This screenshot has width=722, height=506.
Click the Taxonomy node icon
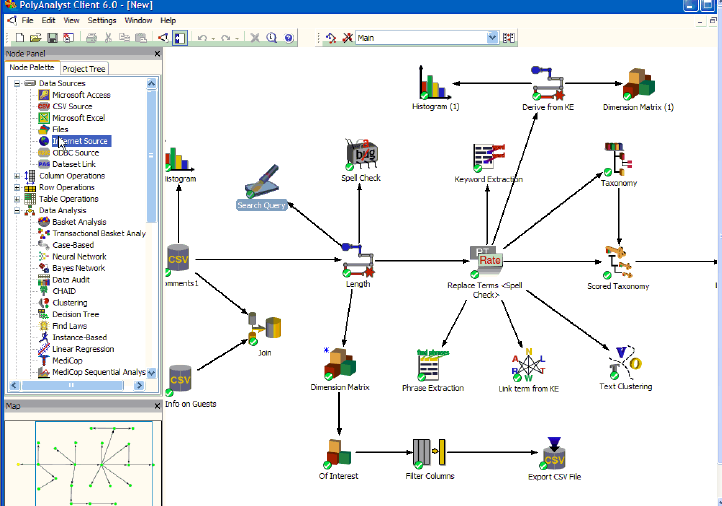(617, 159)
